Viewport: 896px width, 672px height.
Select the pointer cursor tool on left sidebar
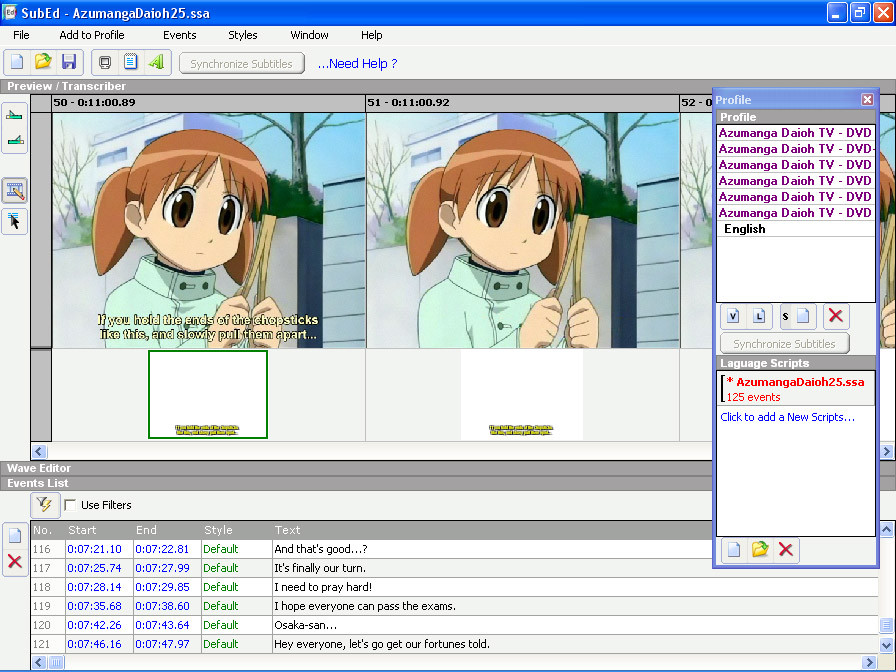pos(15,221)
